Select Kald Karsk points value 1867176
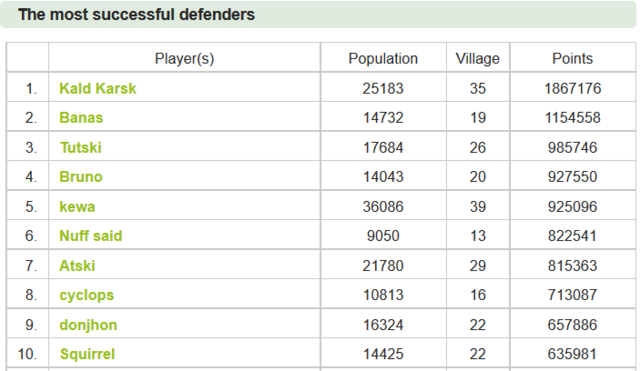 click(x=573, y=88)
